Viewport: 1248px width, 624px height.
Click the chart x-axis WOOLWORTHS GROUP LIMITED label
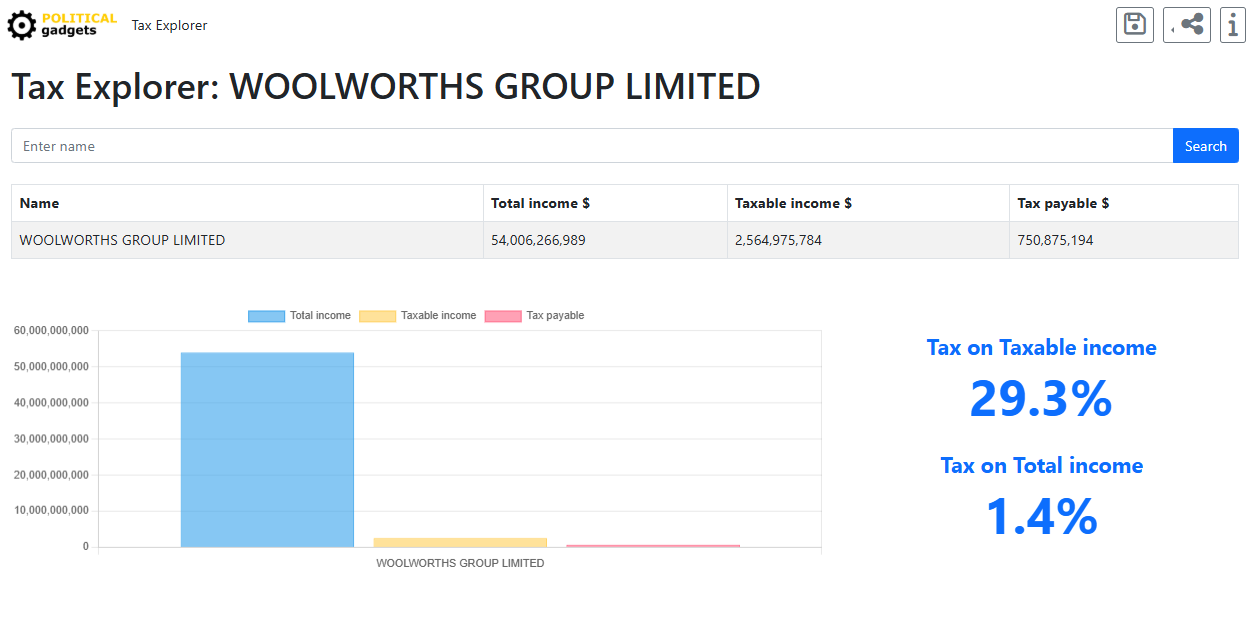(x=460, y=563)
